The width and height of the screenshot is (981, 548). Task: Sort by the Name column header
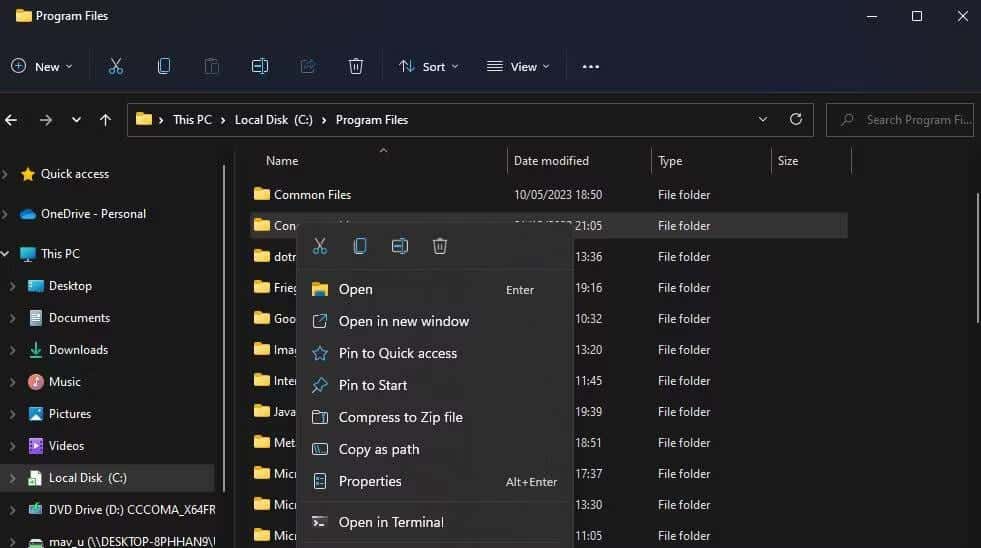pyautogui.click(x=282, y=161)
